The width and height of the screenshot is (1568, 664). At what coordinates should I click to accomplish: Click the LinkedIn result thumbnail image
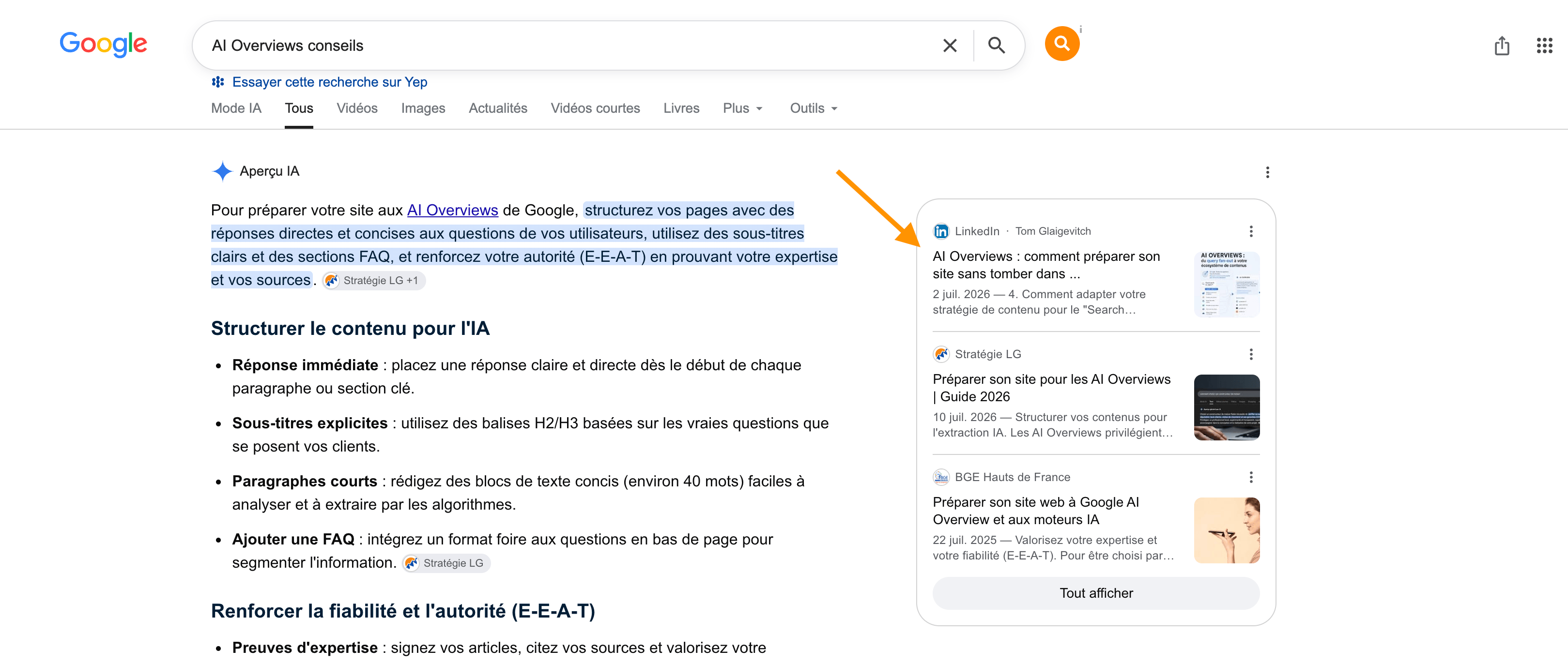1227,284
